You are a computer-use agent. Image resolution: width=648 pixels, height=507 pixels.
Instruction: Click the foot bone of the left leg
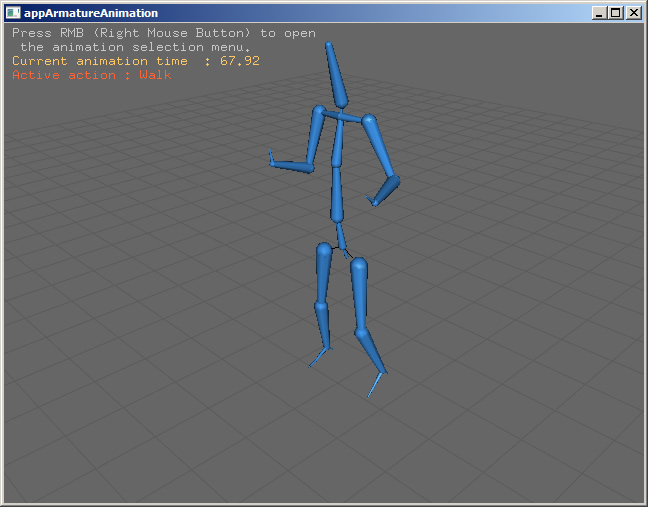coord(318,356)
